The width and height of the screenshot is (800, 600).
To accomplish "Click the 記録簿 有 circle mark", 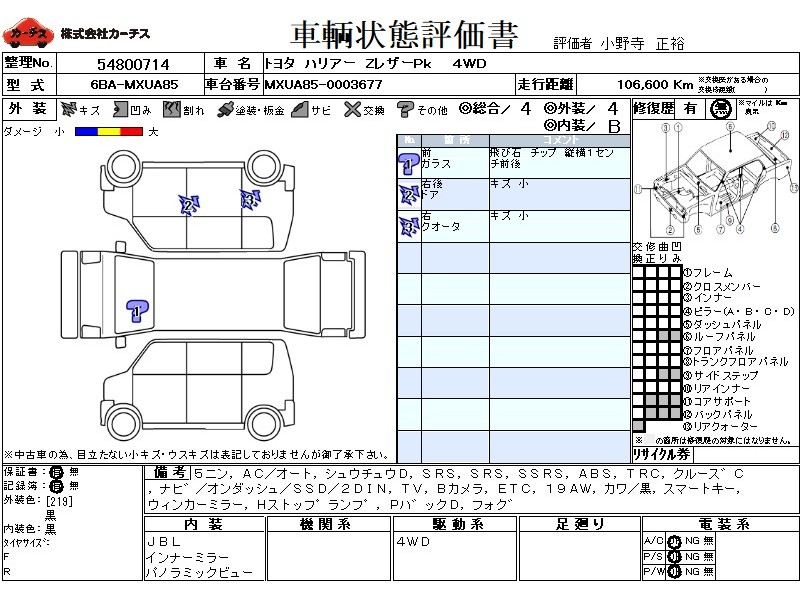I will click(56, 487).
